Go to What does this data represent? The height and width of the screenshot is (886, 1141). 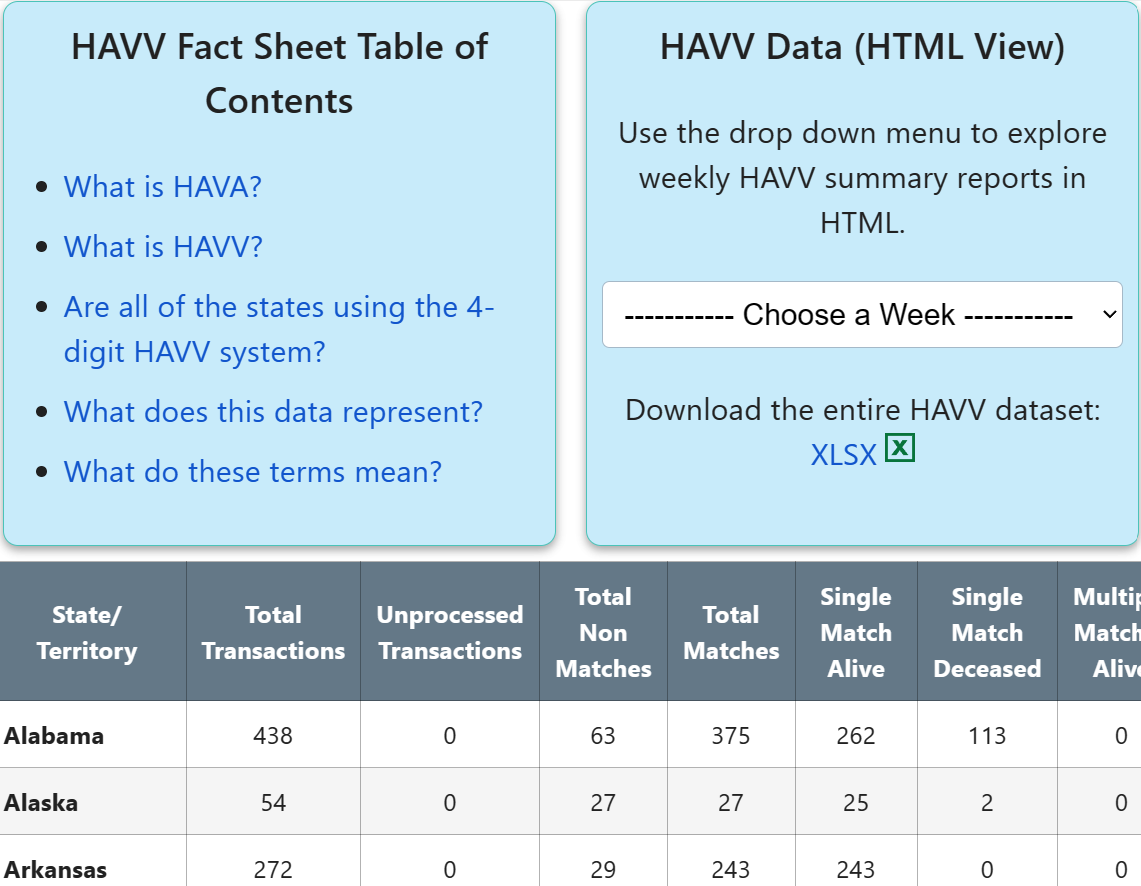pyautogui.click(x=273, y=412)
